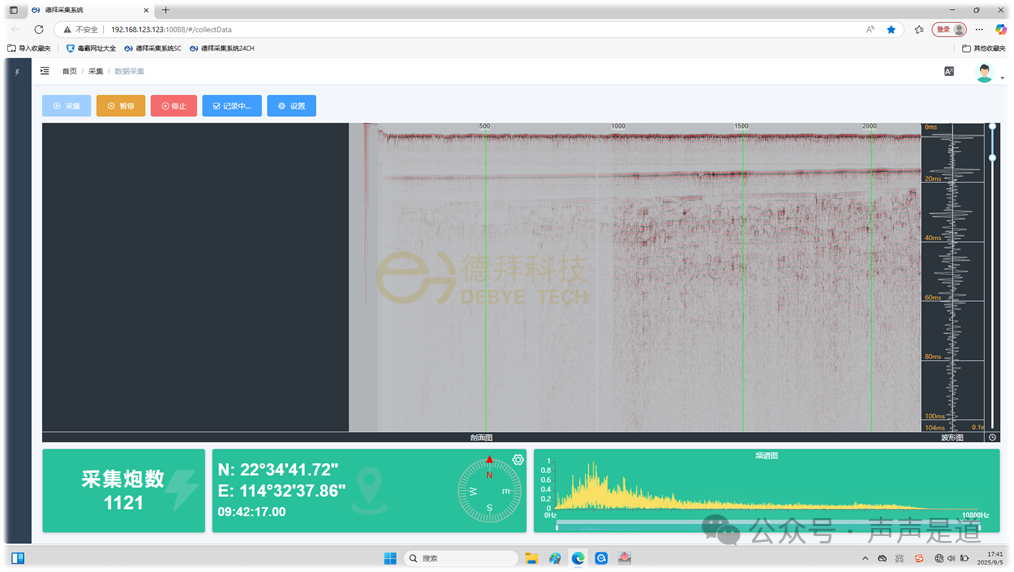Screen dimensions: 1014x572
Task: Click the Edge icon in taskbar
Action: tap(578, 558)
